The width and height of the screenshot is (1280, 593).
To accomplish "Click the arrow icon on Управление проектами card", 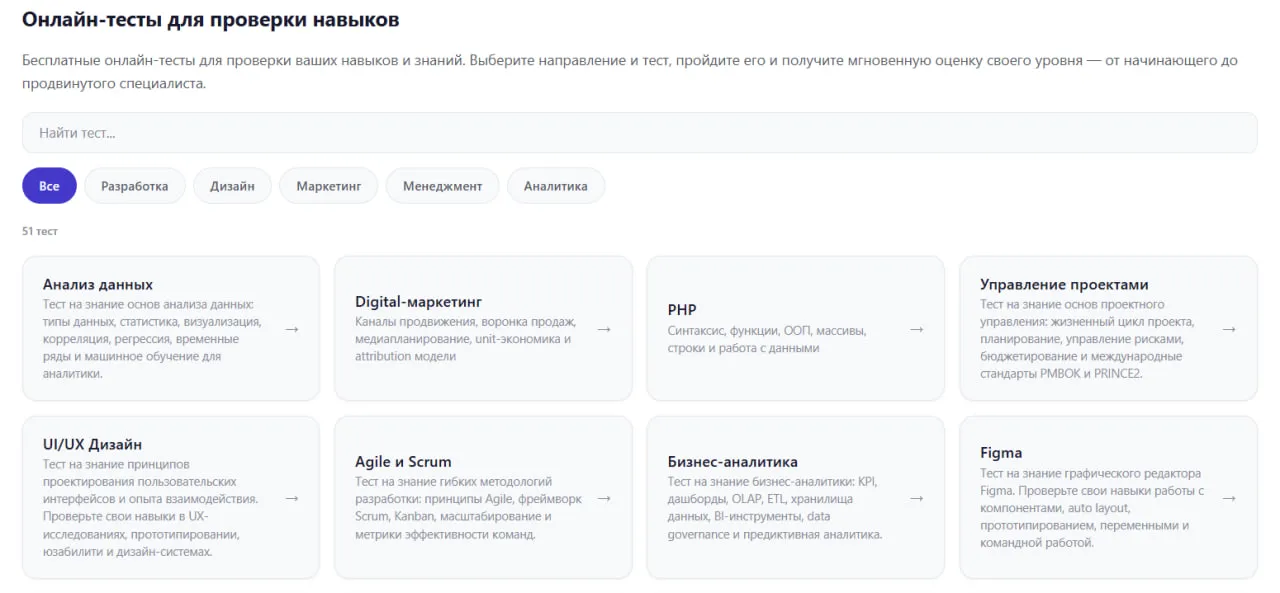I will [1229, 328].
